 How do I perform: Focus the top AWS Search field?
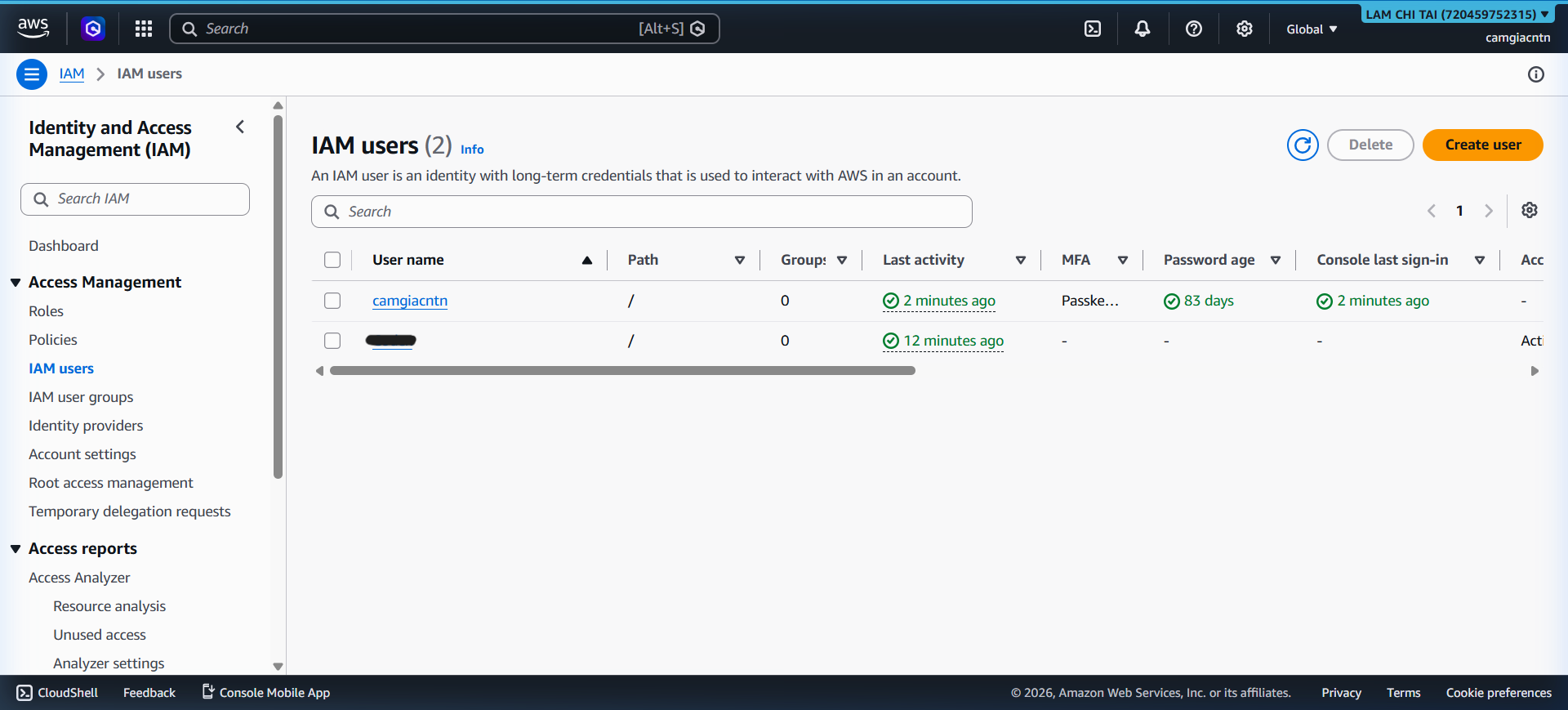444,29
